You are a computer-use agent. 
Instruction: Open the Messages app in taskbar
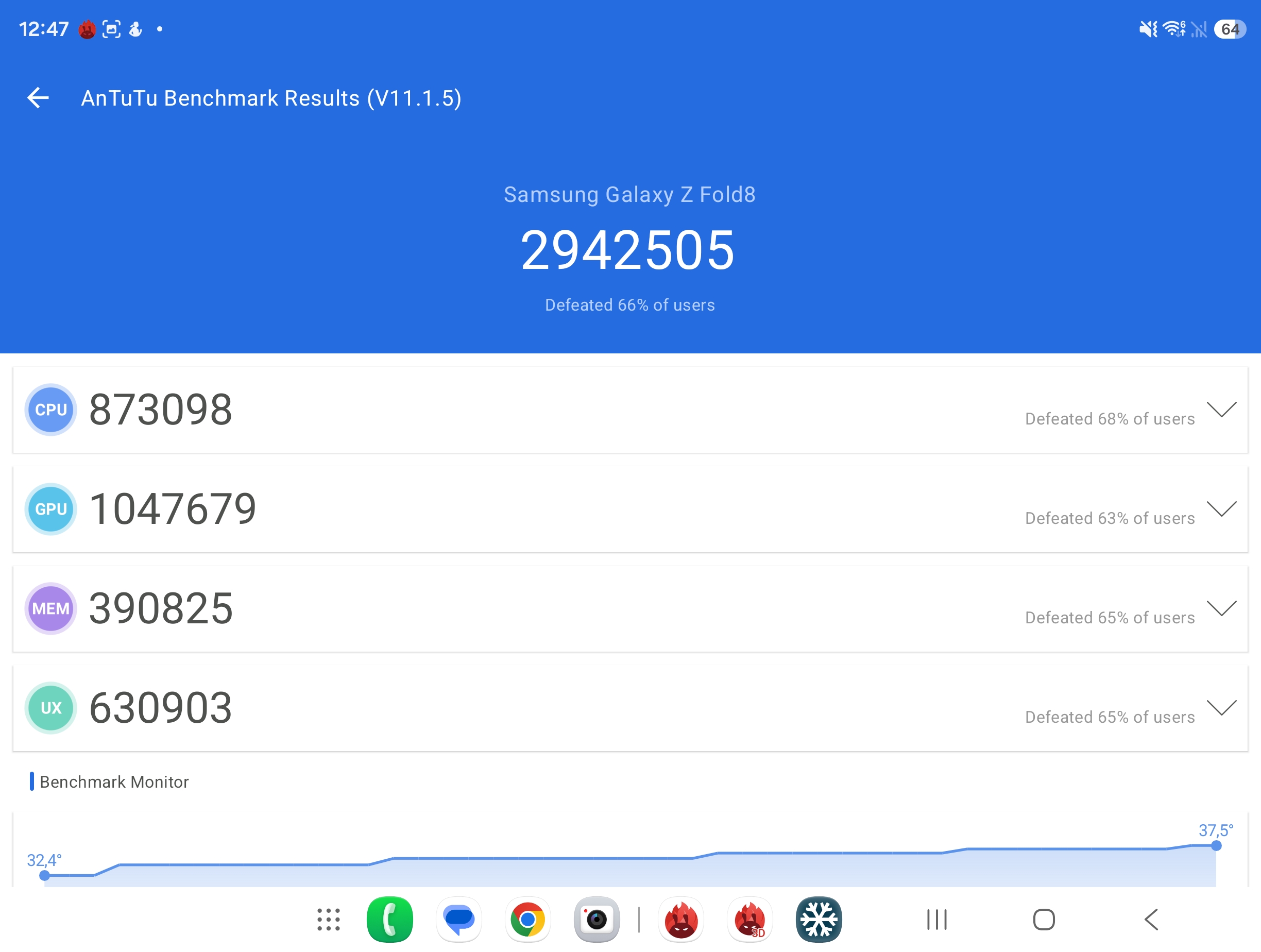pyautogui.click(x=459, y=919)
